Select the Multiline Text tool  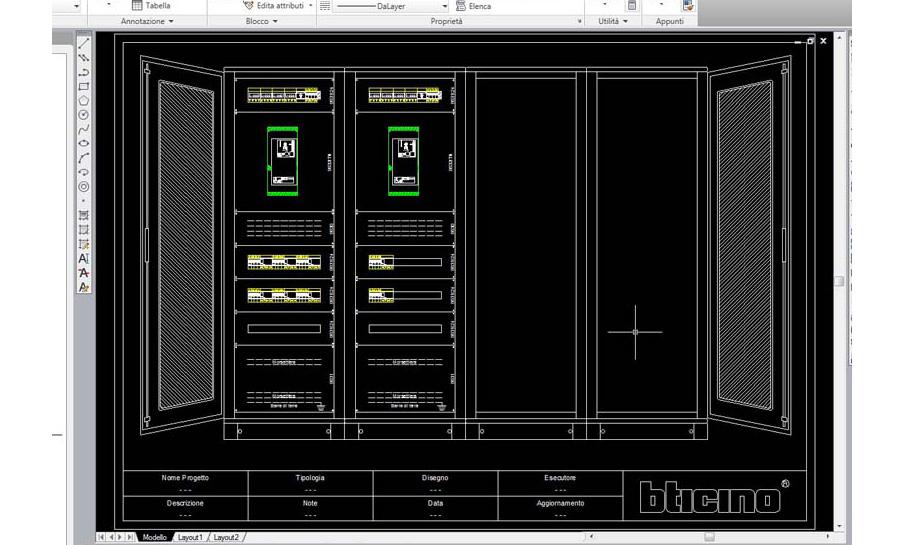coord(84,258)
